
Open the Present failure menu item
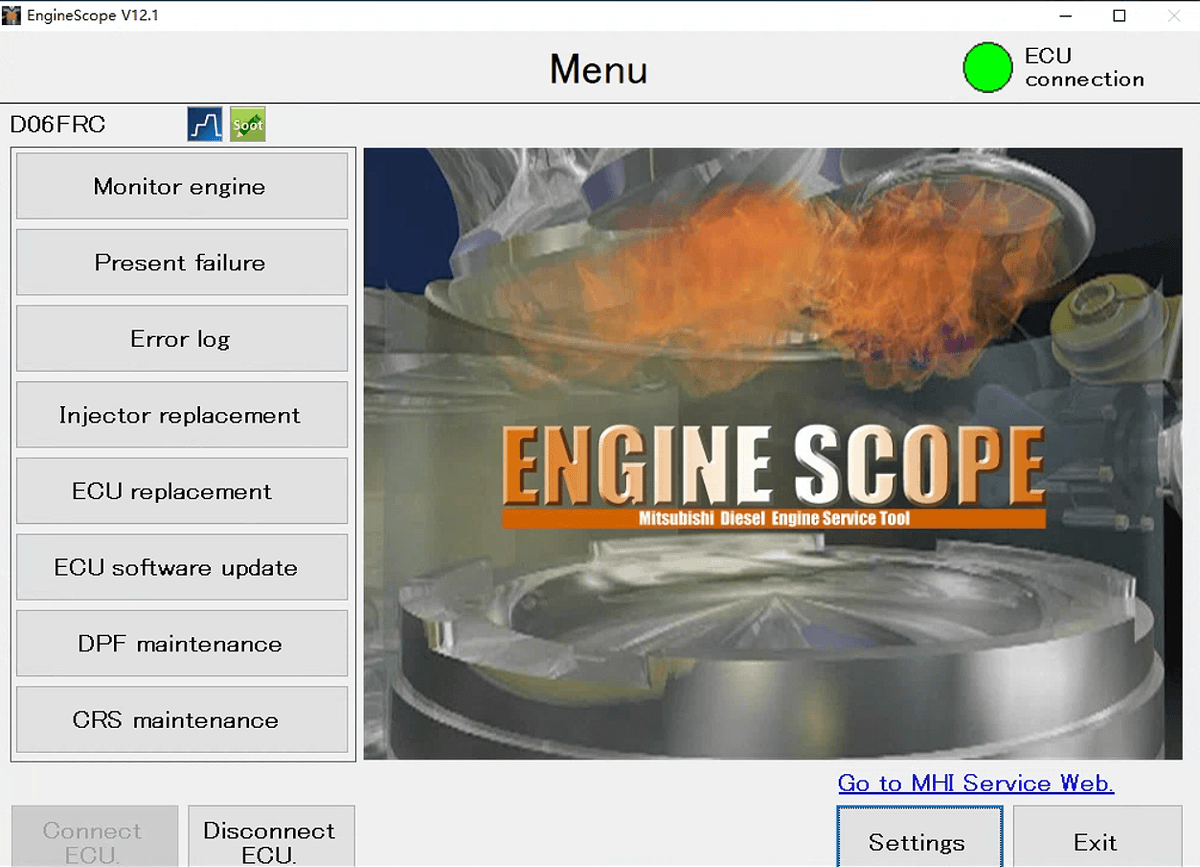[181, 263]
